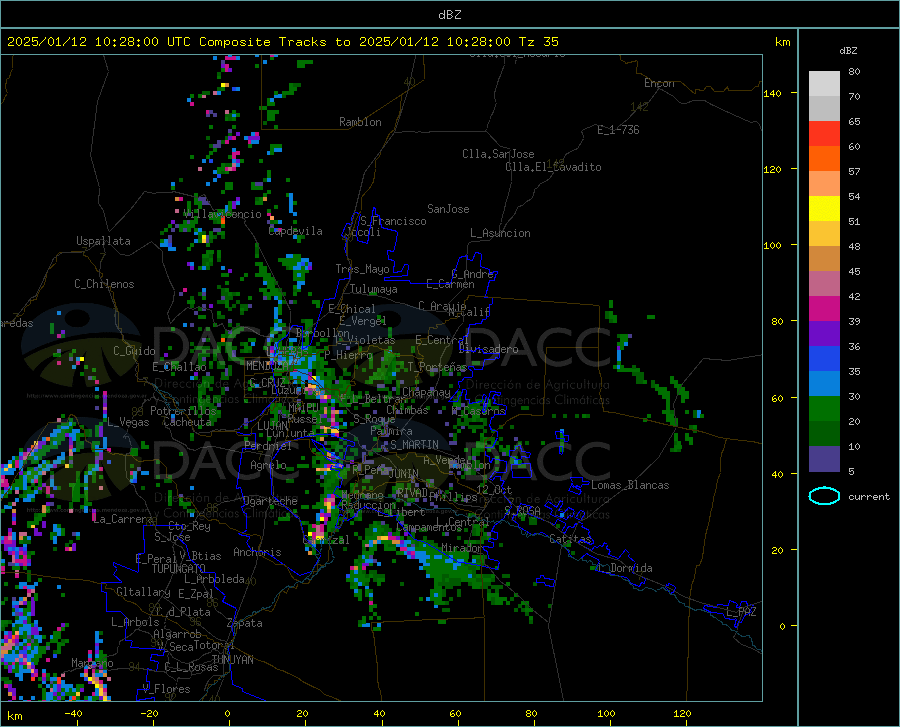The height and width of the screenshot is (727, 900).
Task: Click the 'Capdevila' location label
Action: [x=296, y=231]
